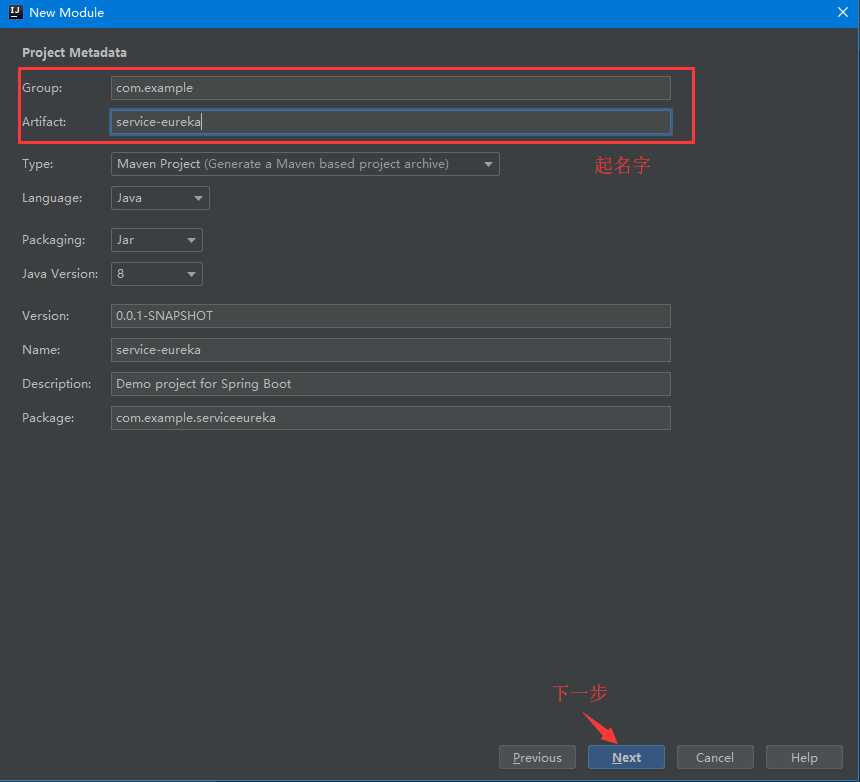Screen dimensions: 860x782
Task: Click the Java Version: label
Action: click(x=60, y=274)
